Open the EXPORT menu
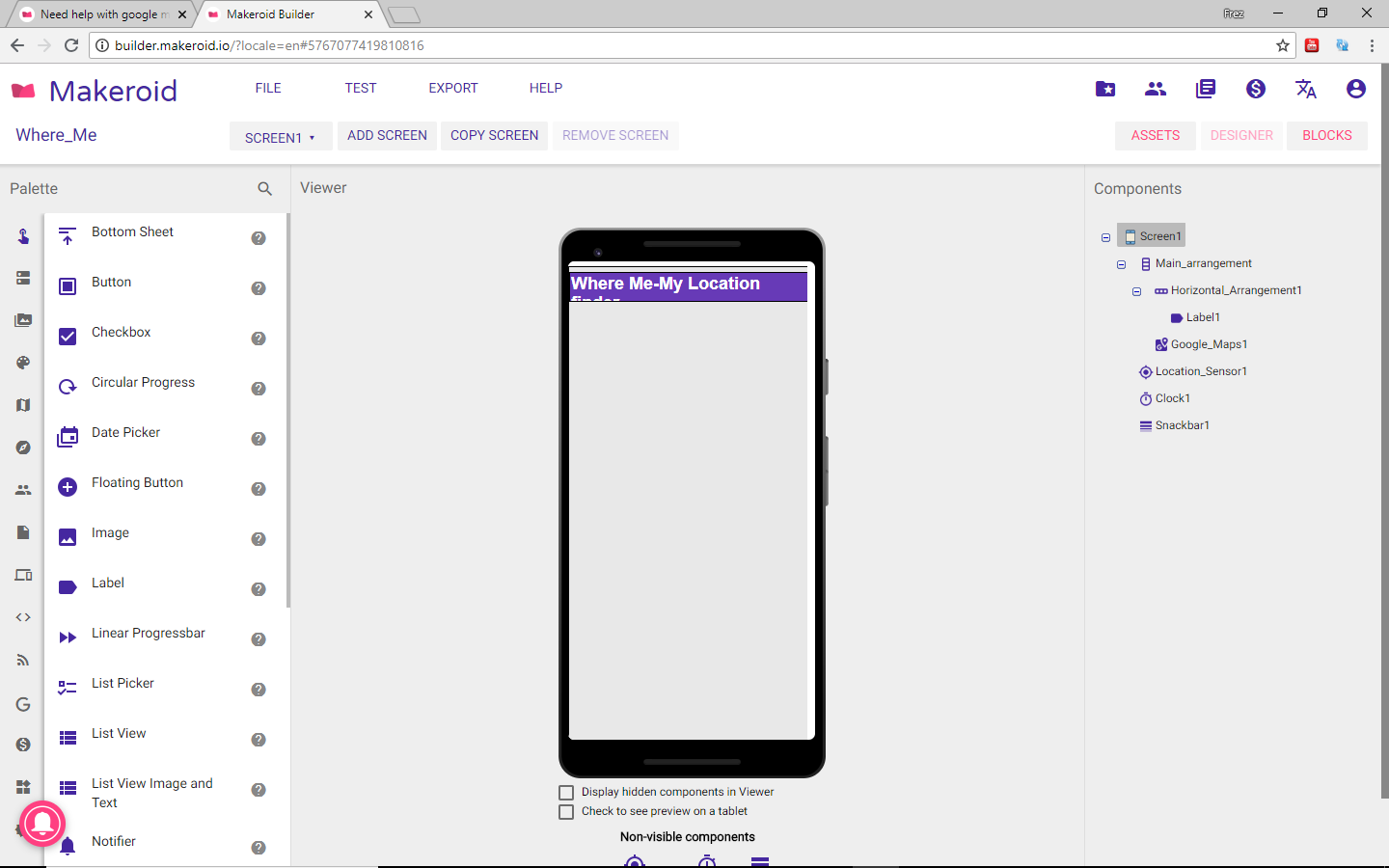 453,88
